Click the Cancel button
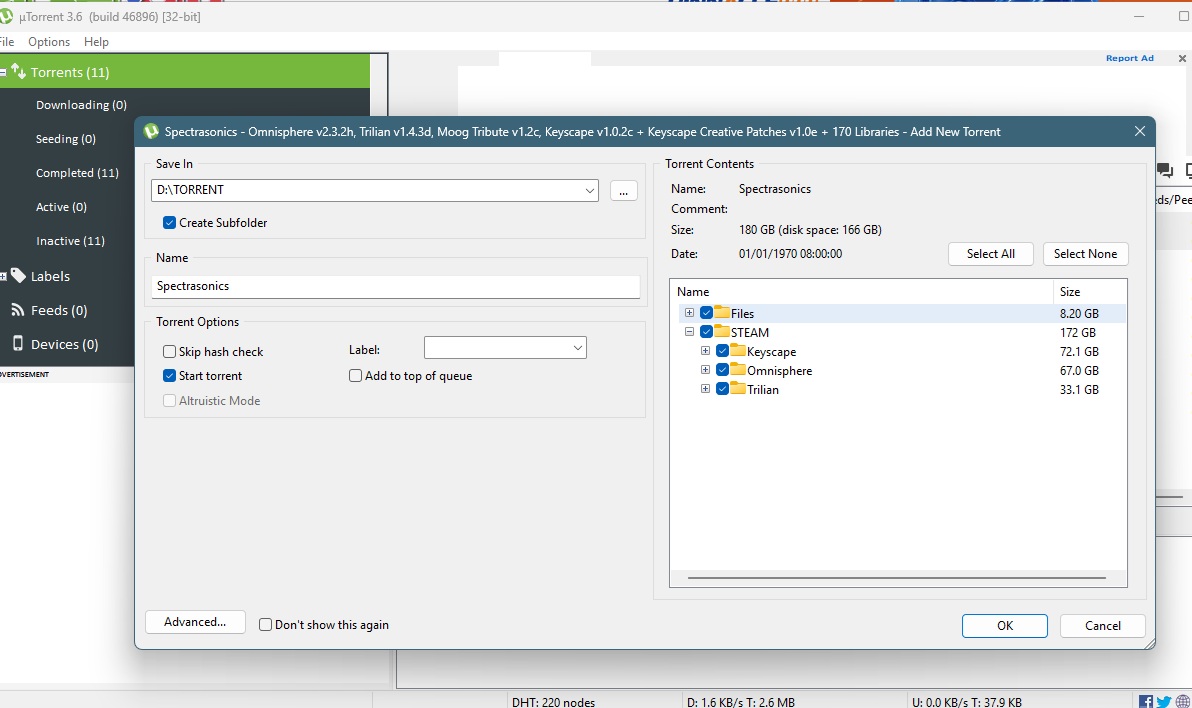This screenshot has width=1192, height=708. click(x=1102, y=625)
